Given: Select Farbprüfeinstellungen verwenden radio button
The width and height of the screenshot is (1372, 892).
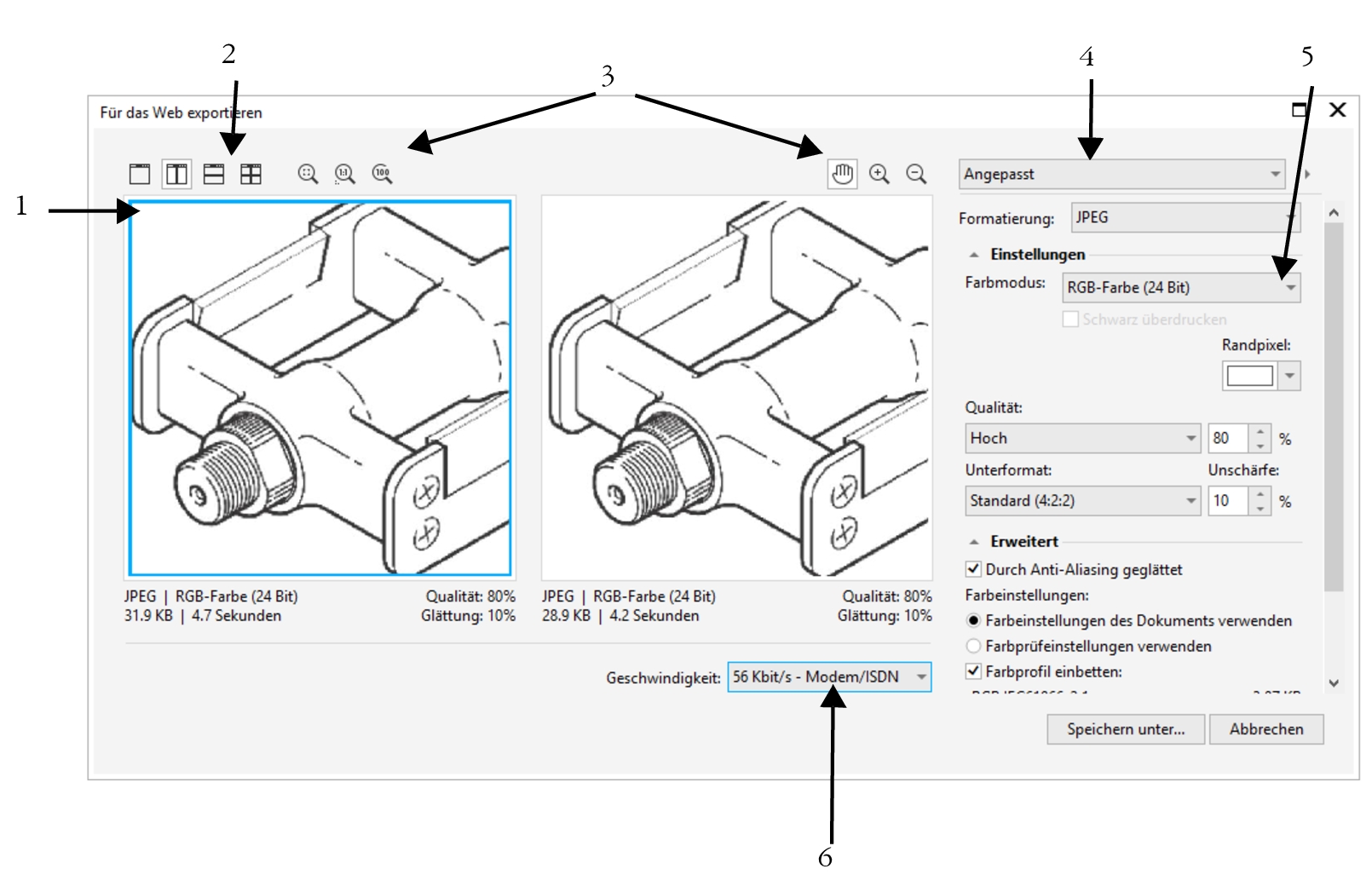Looking at the screenshot, I should tap(973, 646).
